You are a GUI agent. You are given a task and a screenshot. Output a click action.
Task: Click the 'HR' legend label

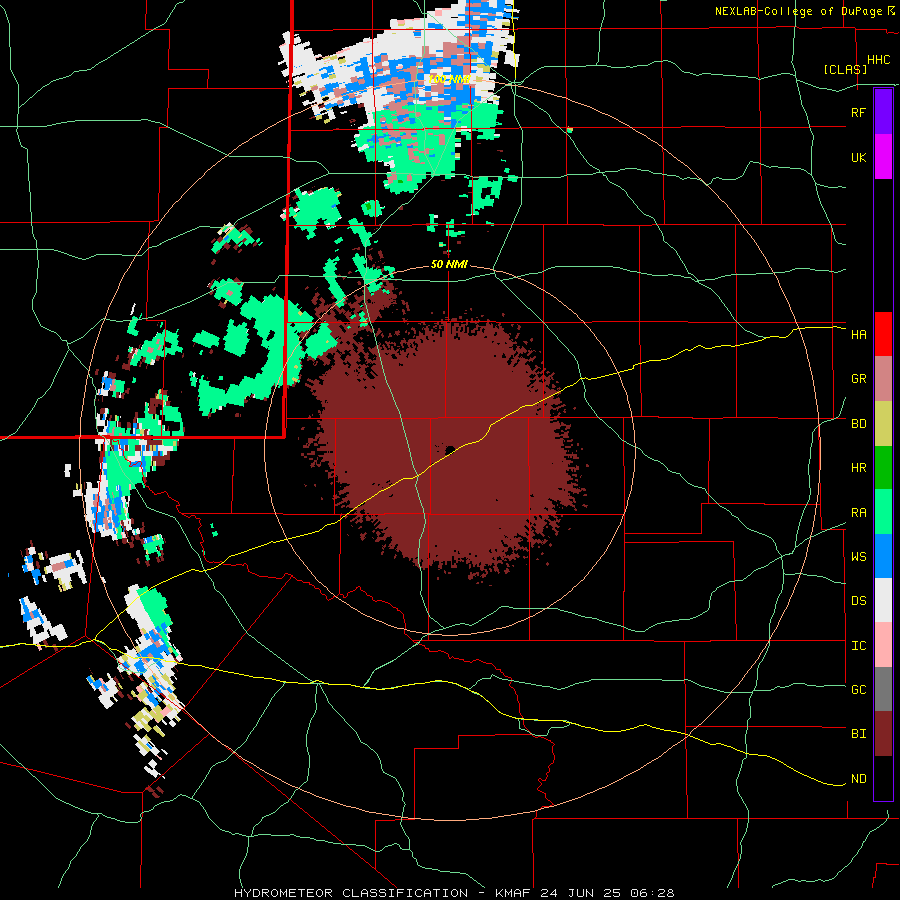858,468
